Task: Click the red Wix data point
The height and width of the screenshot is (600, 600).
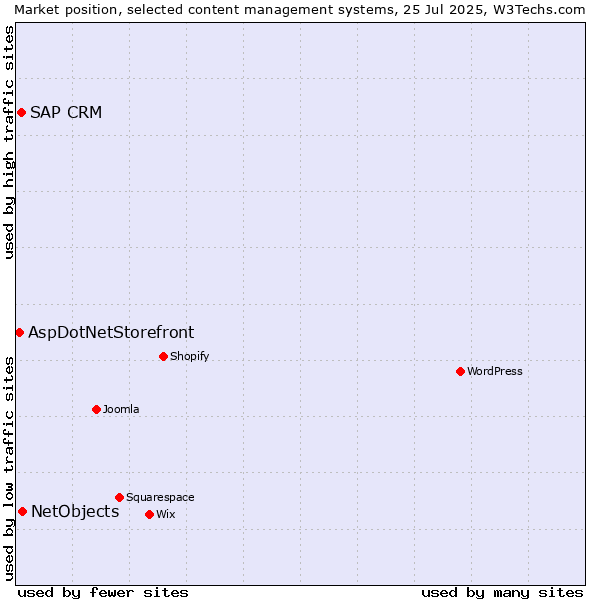Action: 150,515
